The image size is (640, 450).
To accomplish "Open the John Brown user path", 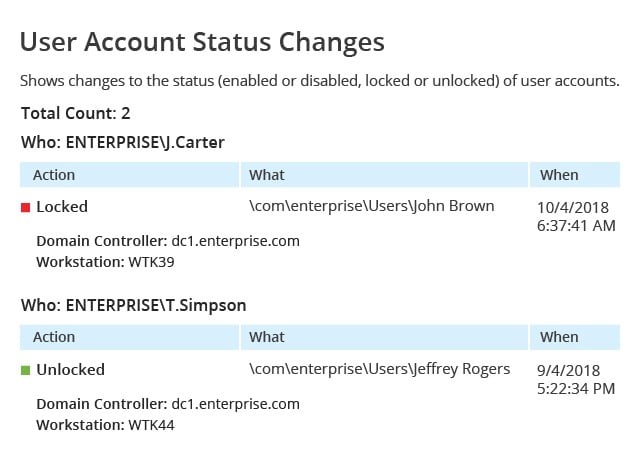I will click(x=372, y=206).
